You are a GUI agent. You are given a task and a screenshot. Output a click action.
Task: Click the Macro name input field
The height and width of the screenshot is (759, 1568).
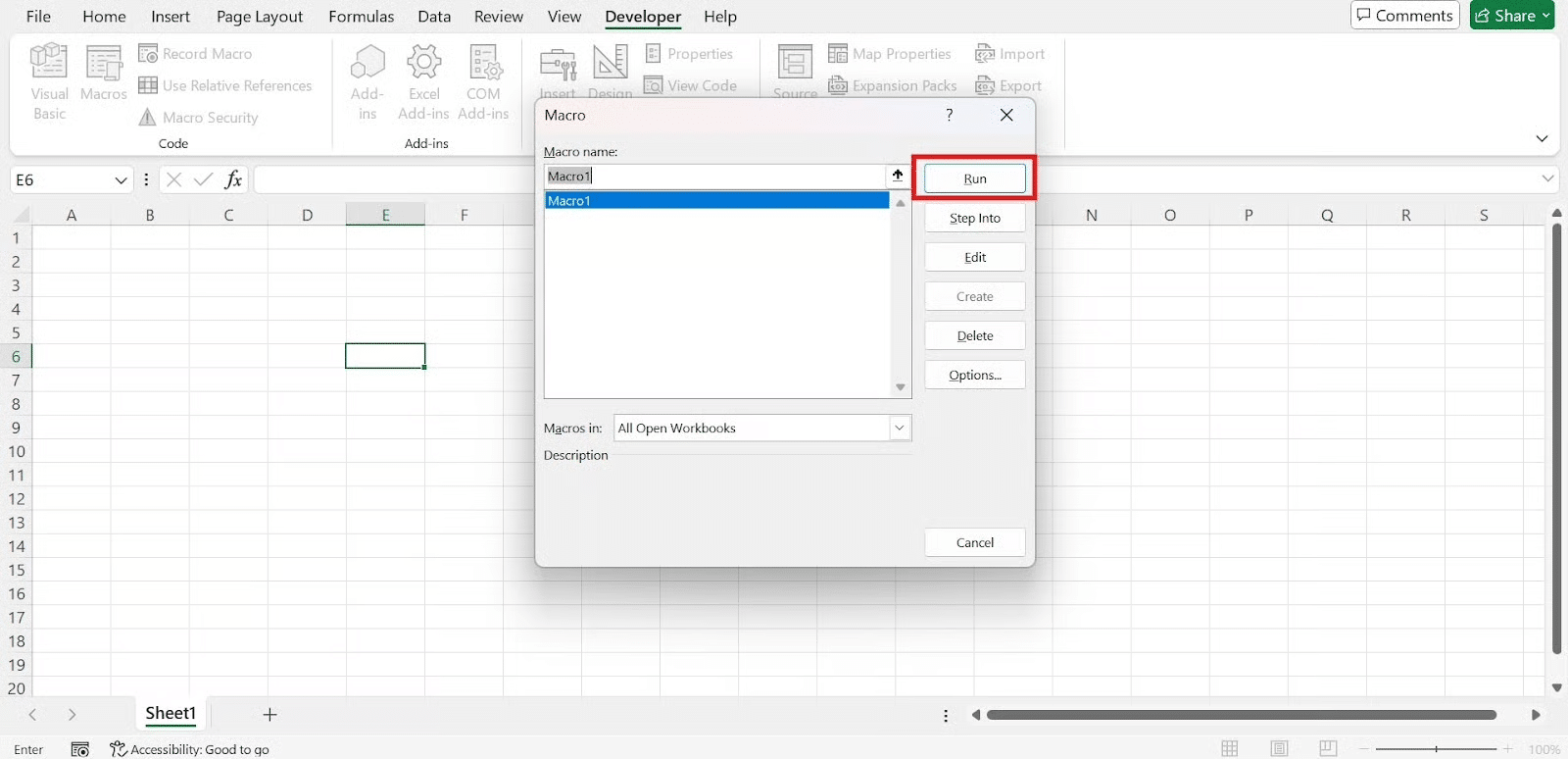click(x=714, y=177)
